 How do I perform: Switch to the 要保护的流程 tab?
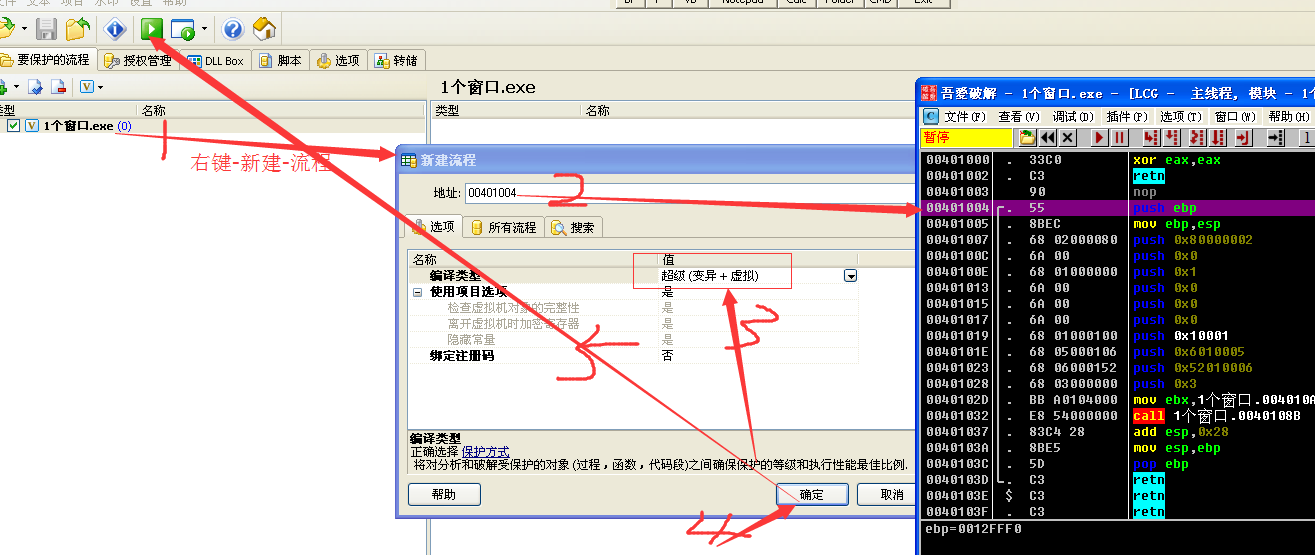pyautogui.click(x=46, y=60)
